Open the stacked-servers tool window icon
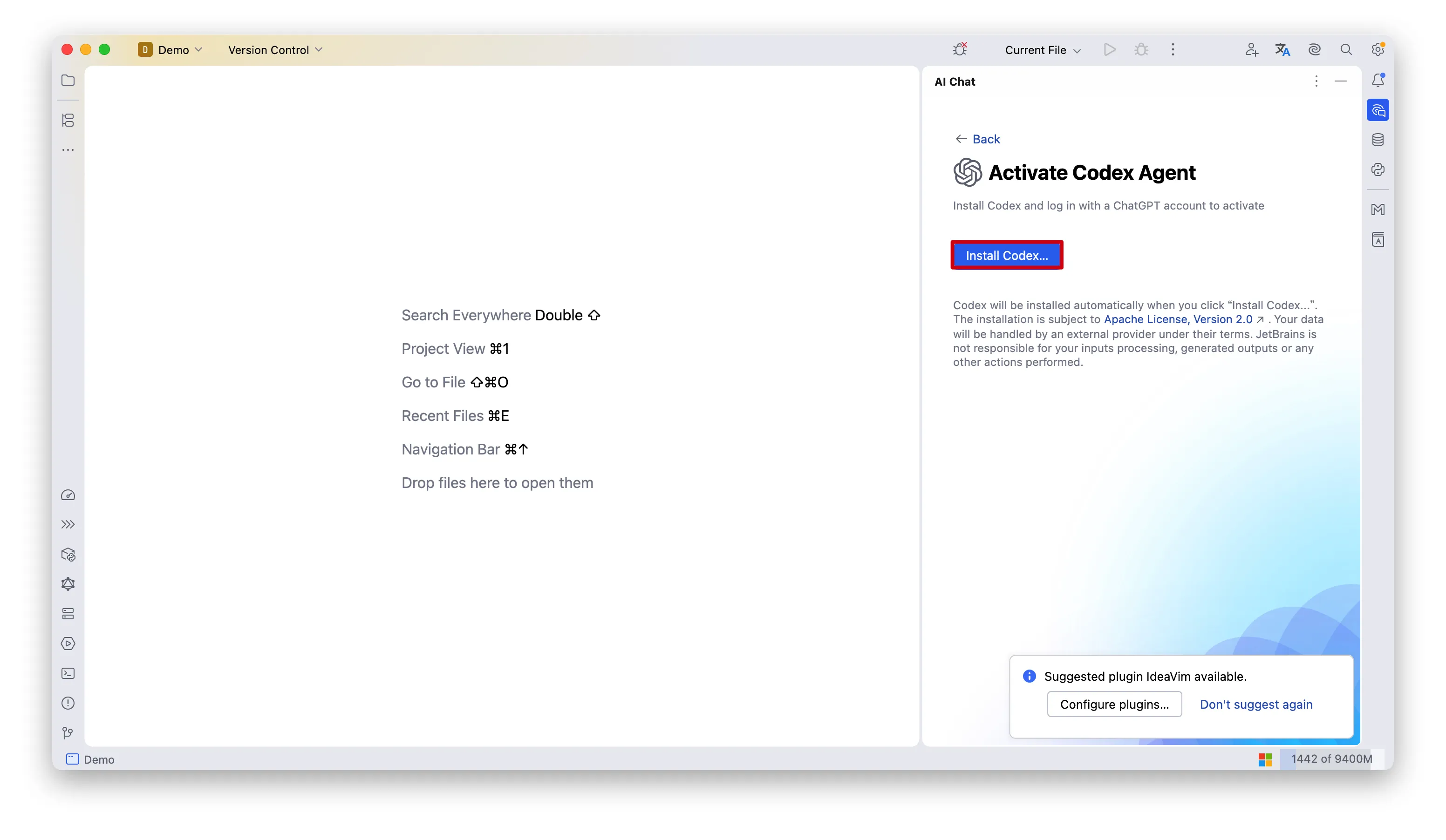This screenshot has width=1446, height=840. (x=68, y=614)
